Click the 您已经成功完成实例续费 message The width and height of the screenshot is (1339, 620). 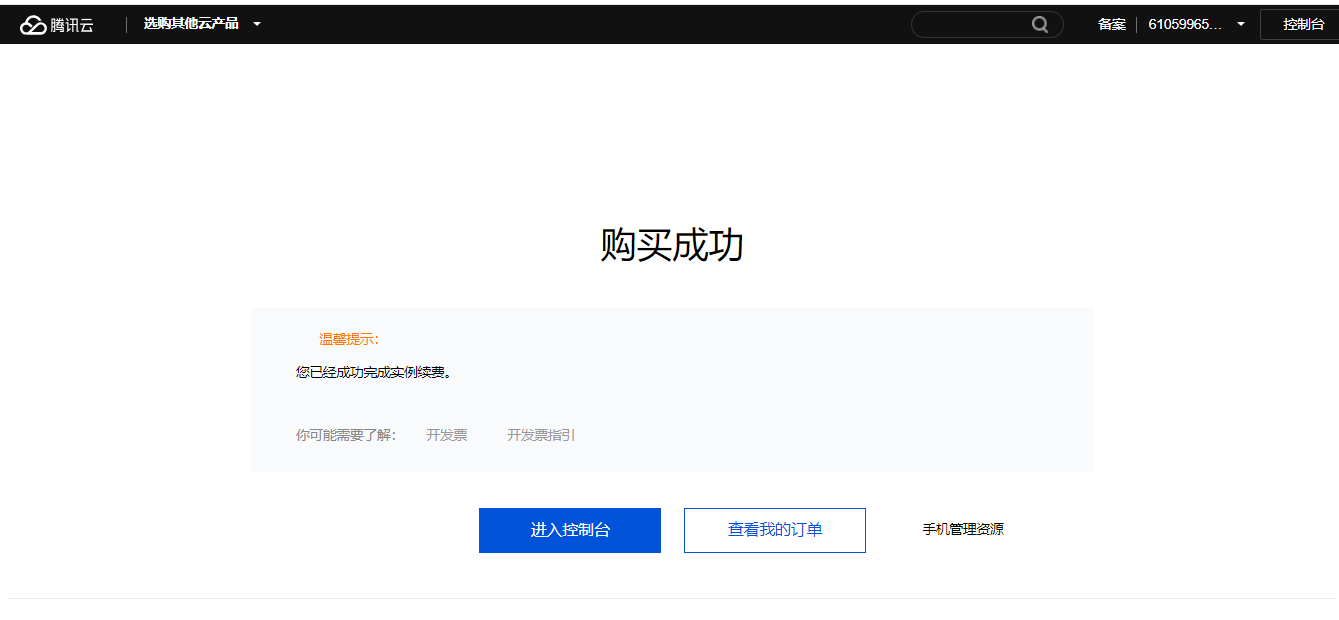tap(374, 373)
